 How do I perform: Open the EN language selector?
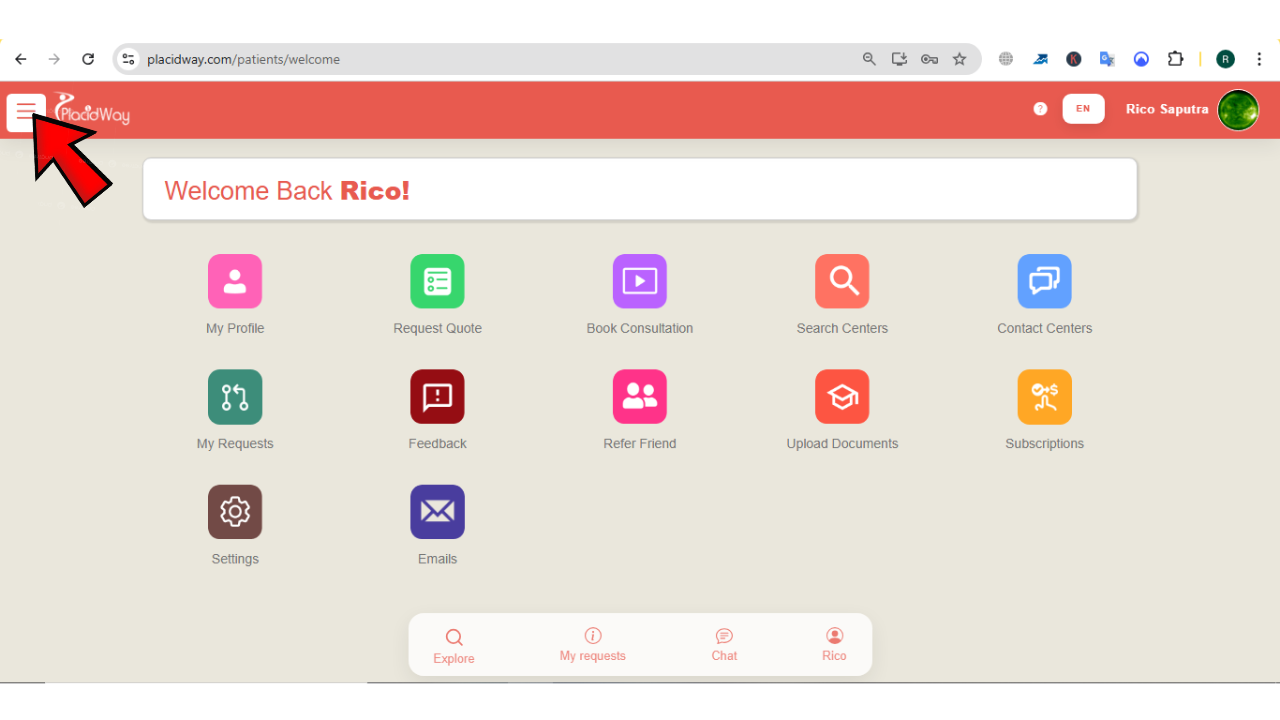point(1083,109)
